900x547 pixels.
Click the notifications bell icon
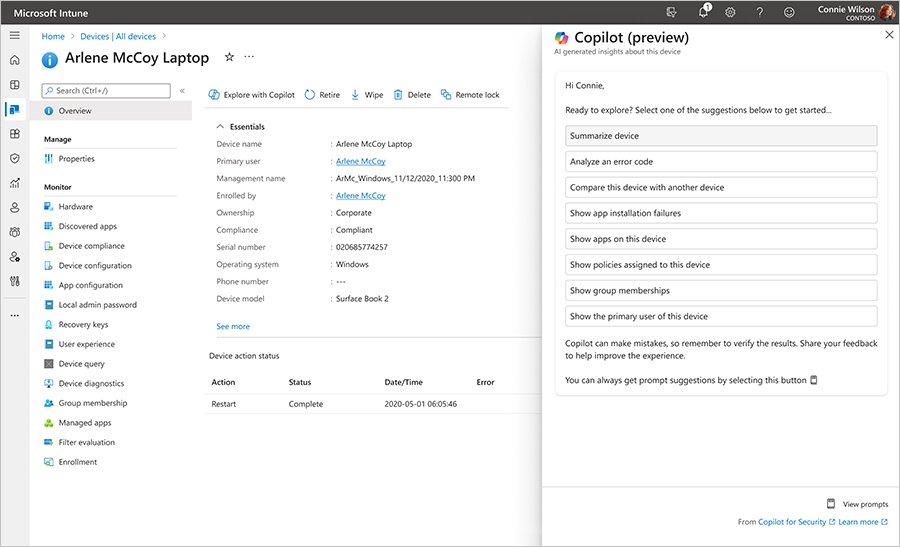tap(703, 13)
